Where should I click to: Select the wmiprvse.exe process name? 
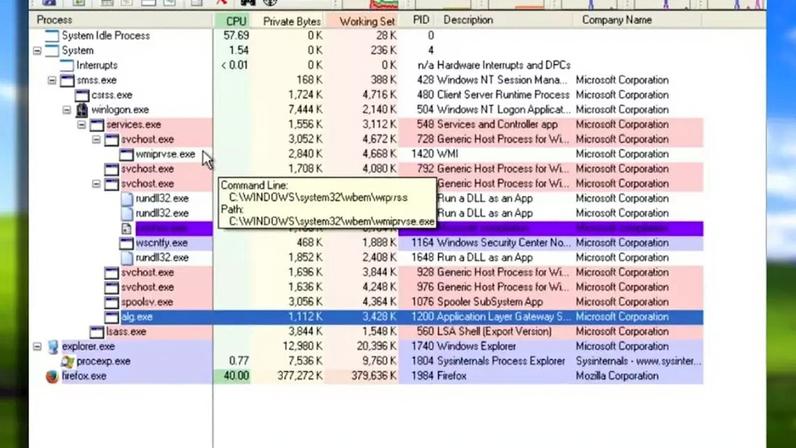165,154
